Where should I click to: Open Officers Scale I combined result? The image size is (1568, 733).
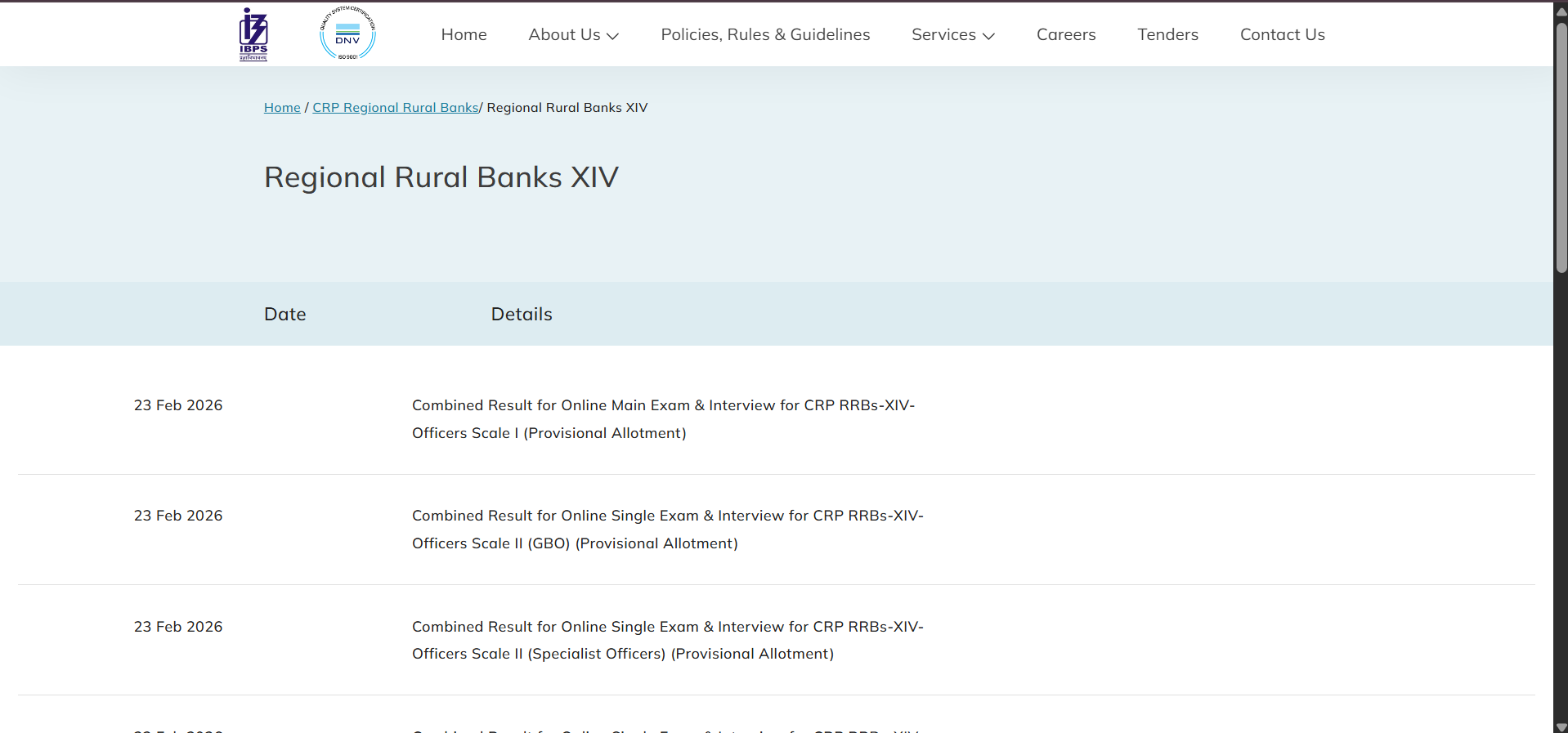[x=663, y=418]
